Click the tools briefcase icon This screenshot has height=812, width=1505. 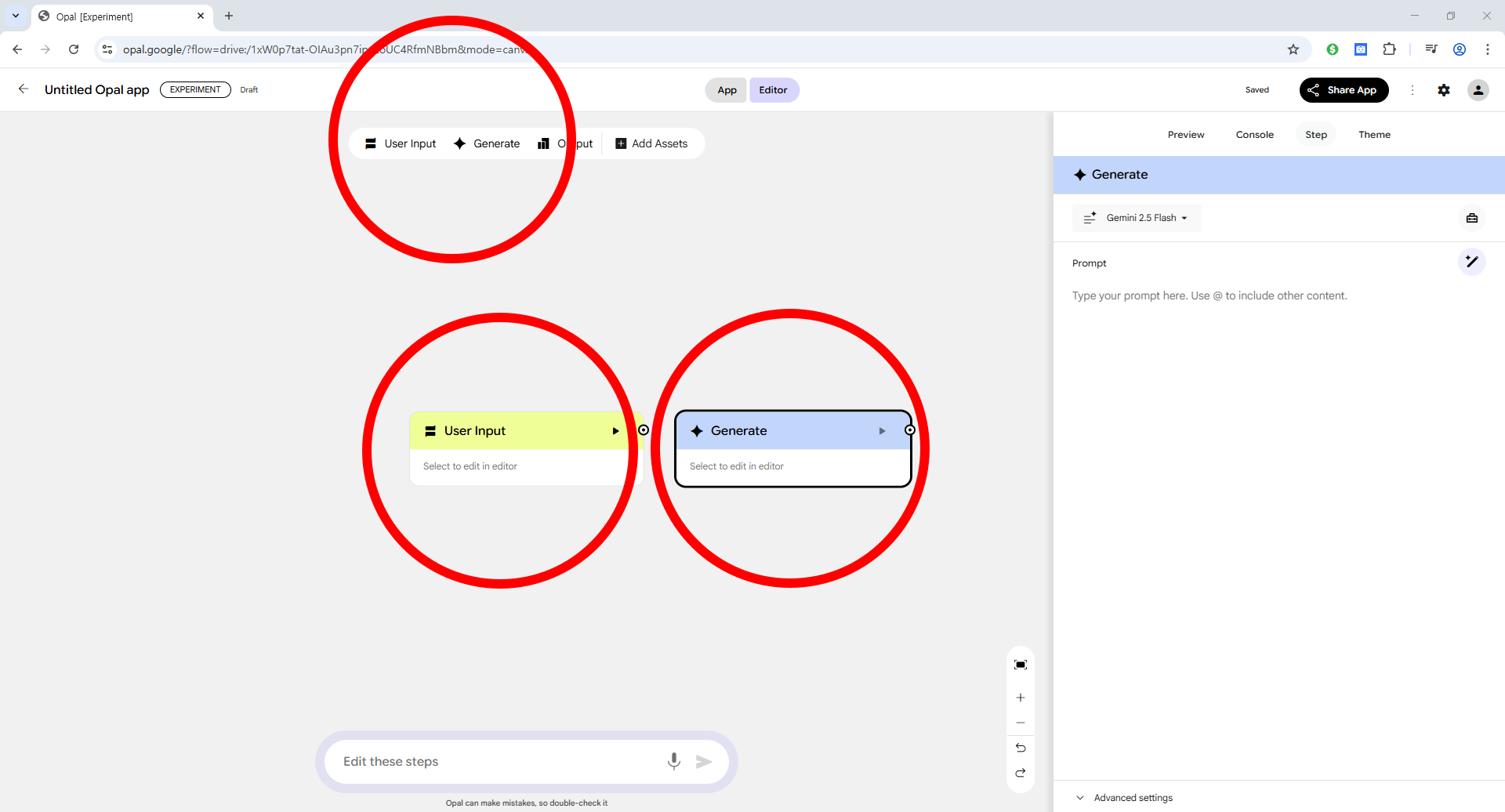coord(1472,218)
